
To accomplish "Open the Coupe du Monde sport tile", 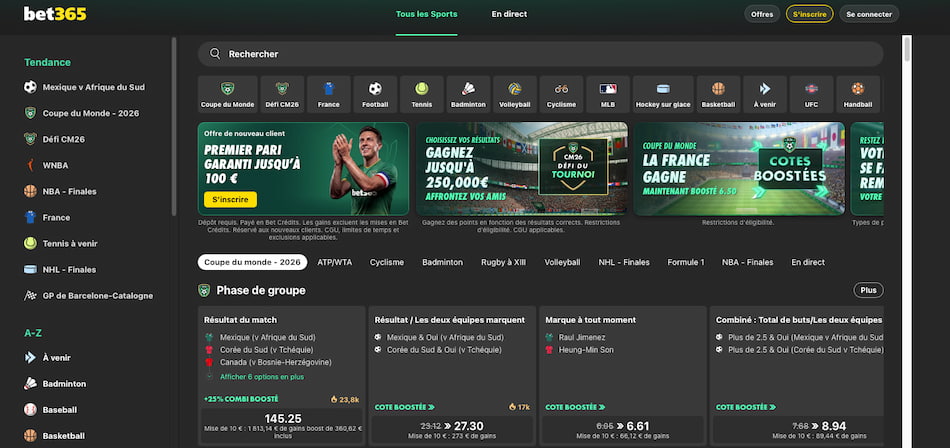I will pyautogui.click(x=227, y=95).
